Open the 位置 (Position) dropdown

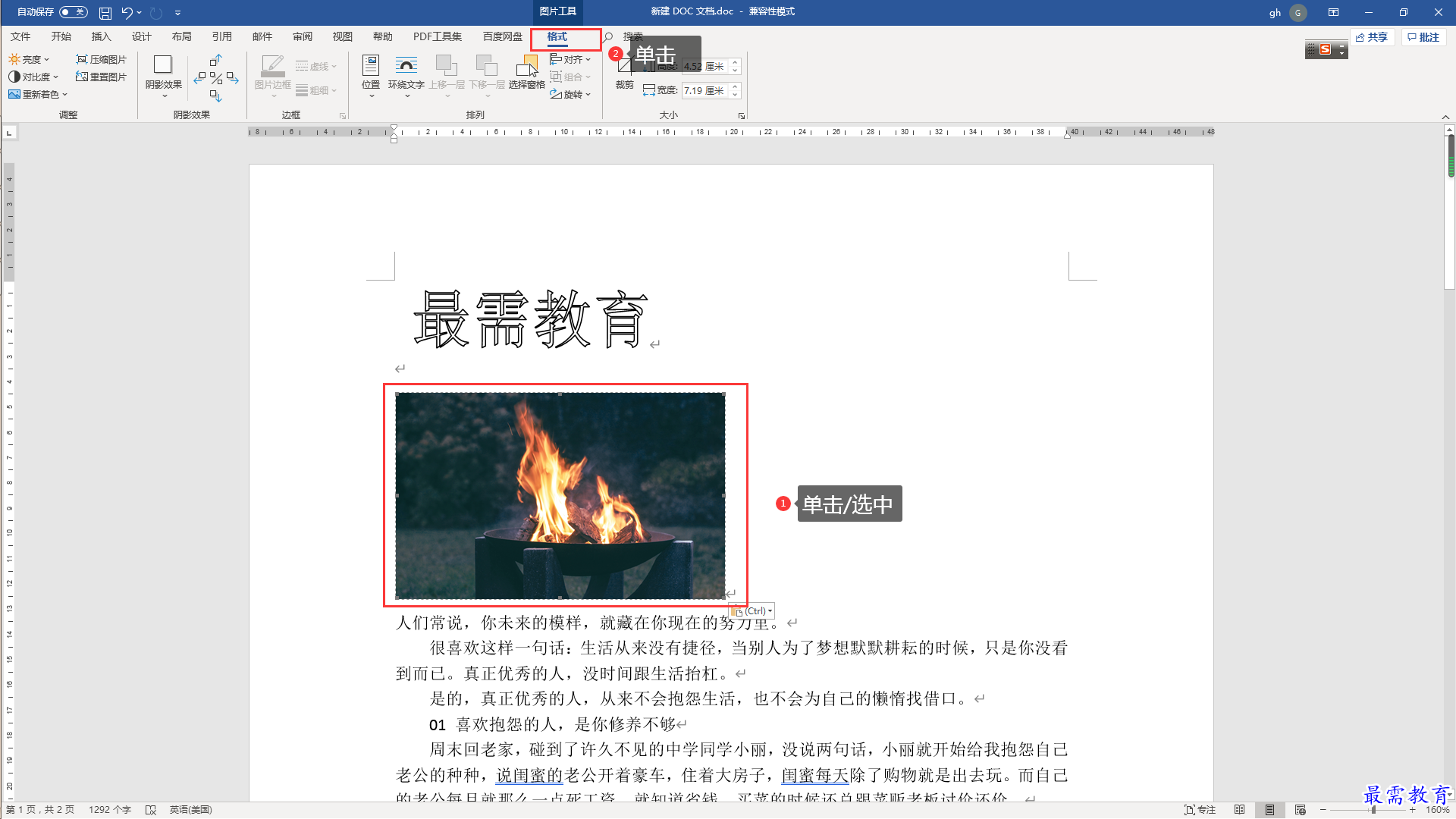[x=371, y=76]
